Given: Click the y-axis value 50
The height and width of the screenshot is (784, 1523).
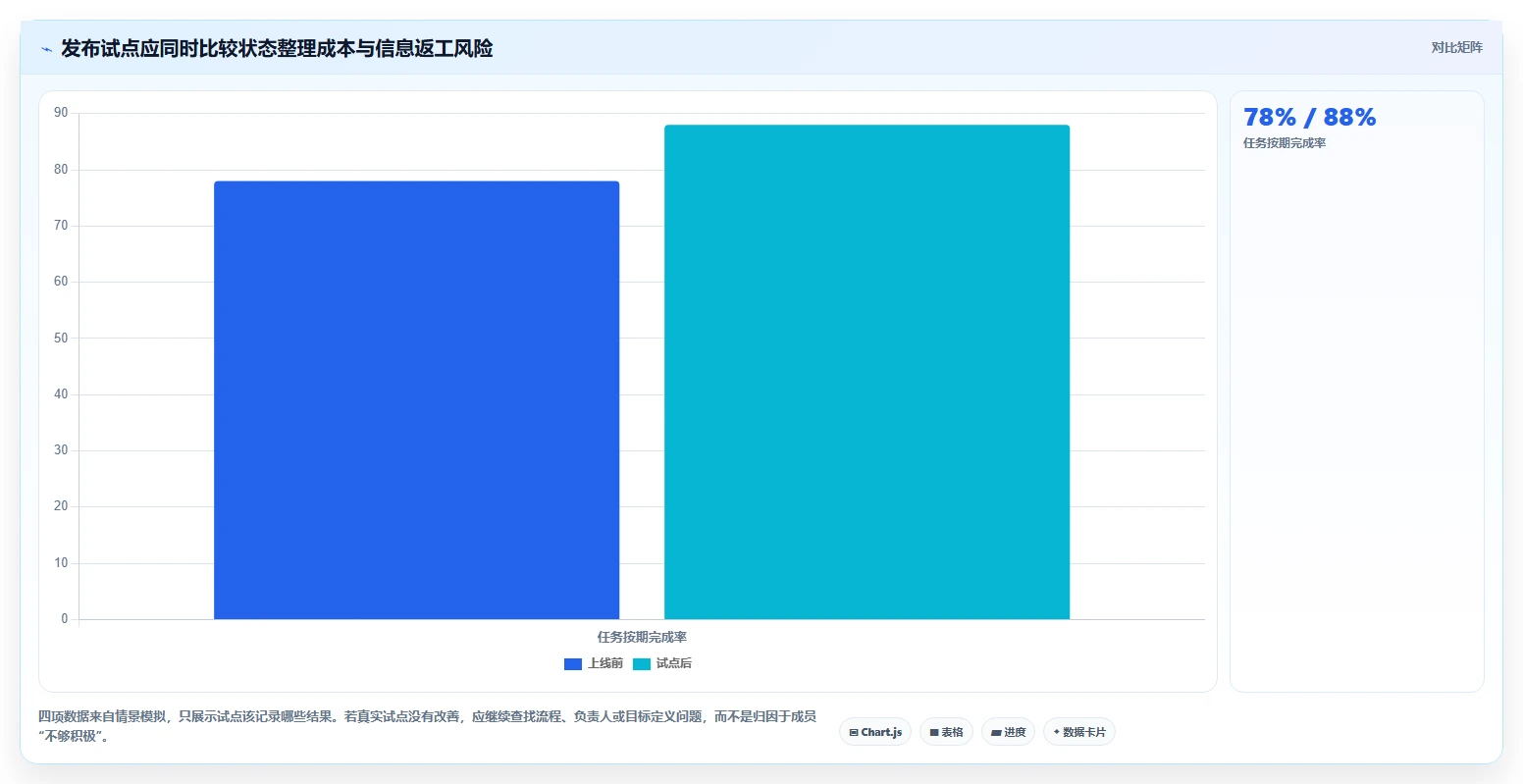Looking at the screenshot, I should pyautogui.click(x=61, y=339).
